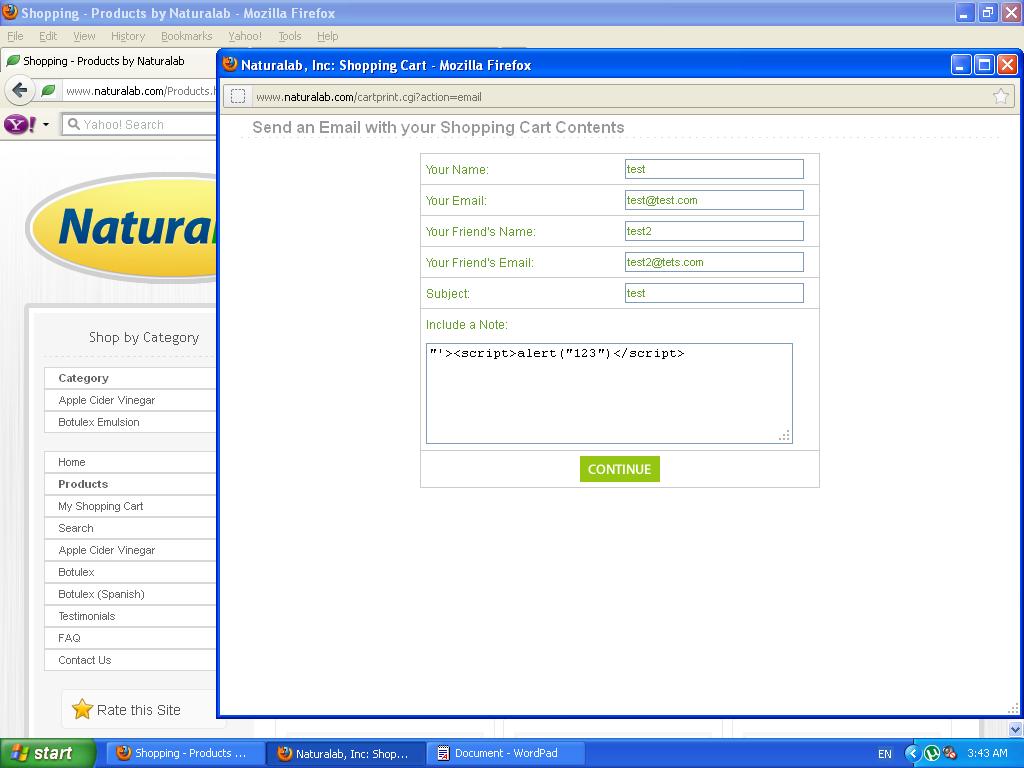Open the Yahoo! menu
Screen dimensions: 1024x768
tap(245, 36)
